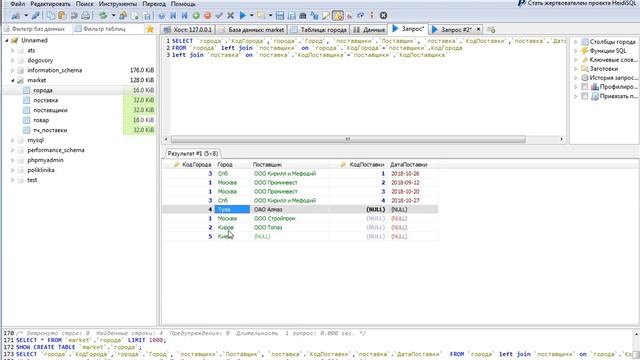Select table поставка in tree
640x360 pixels.
click(x=45, y=100)
